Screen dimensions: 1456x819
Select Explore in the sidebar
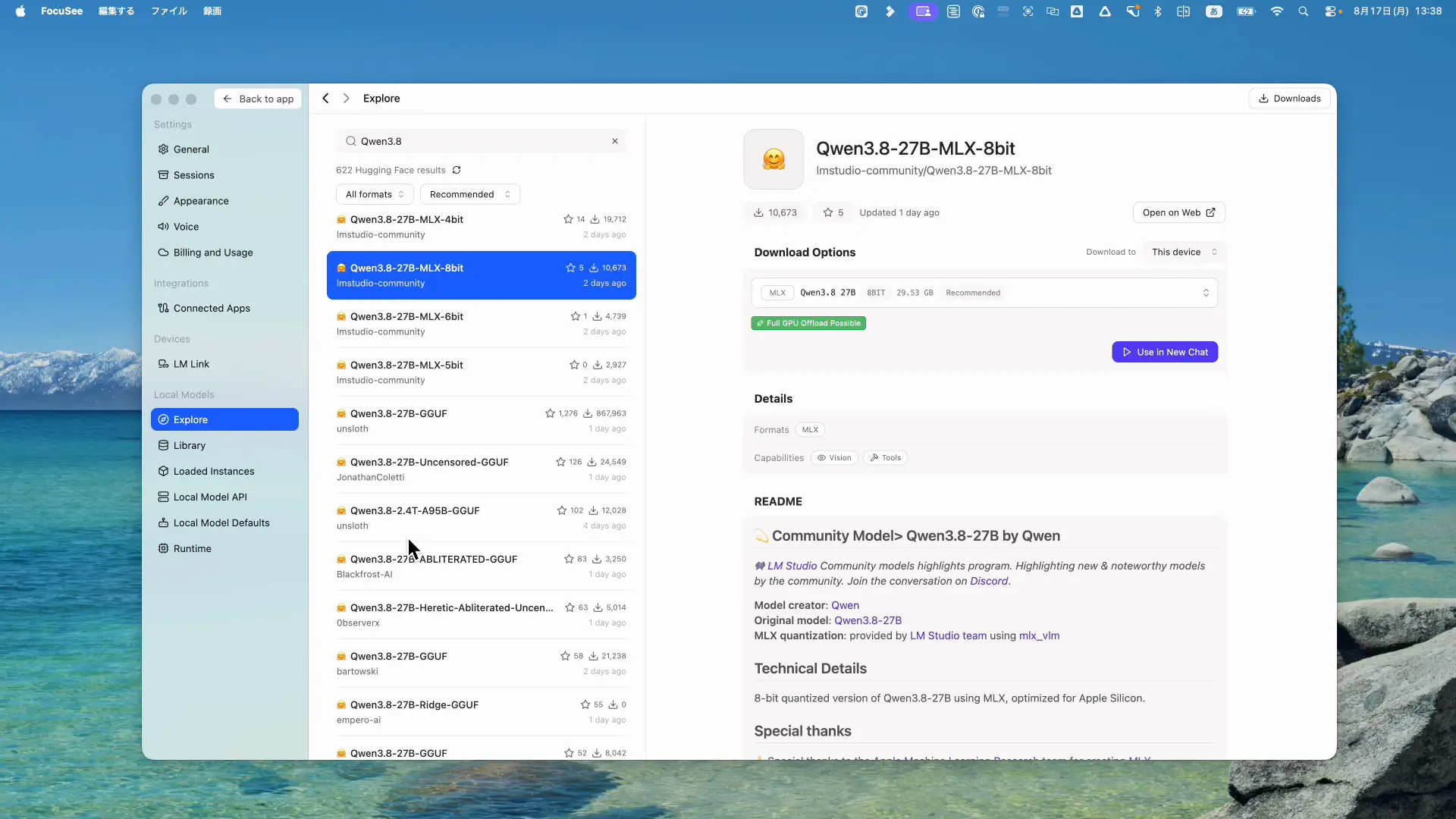pos(224,419)
